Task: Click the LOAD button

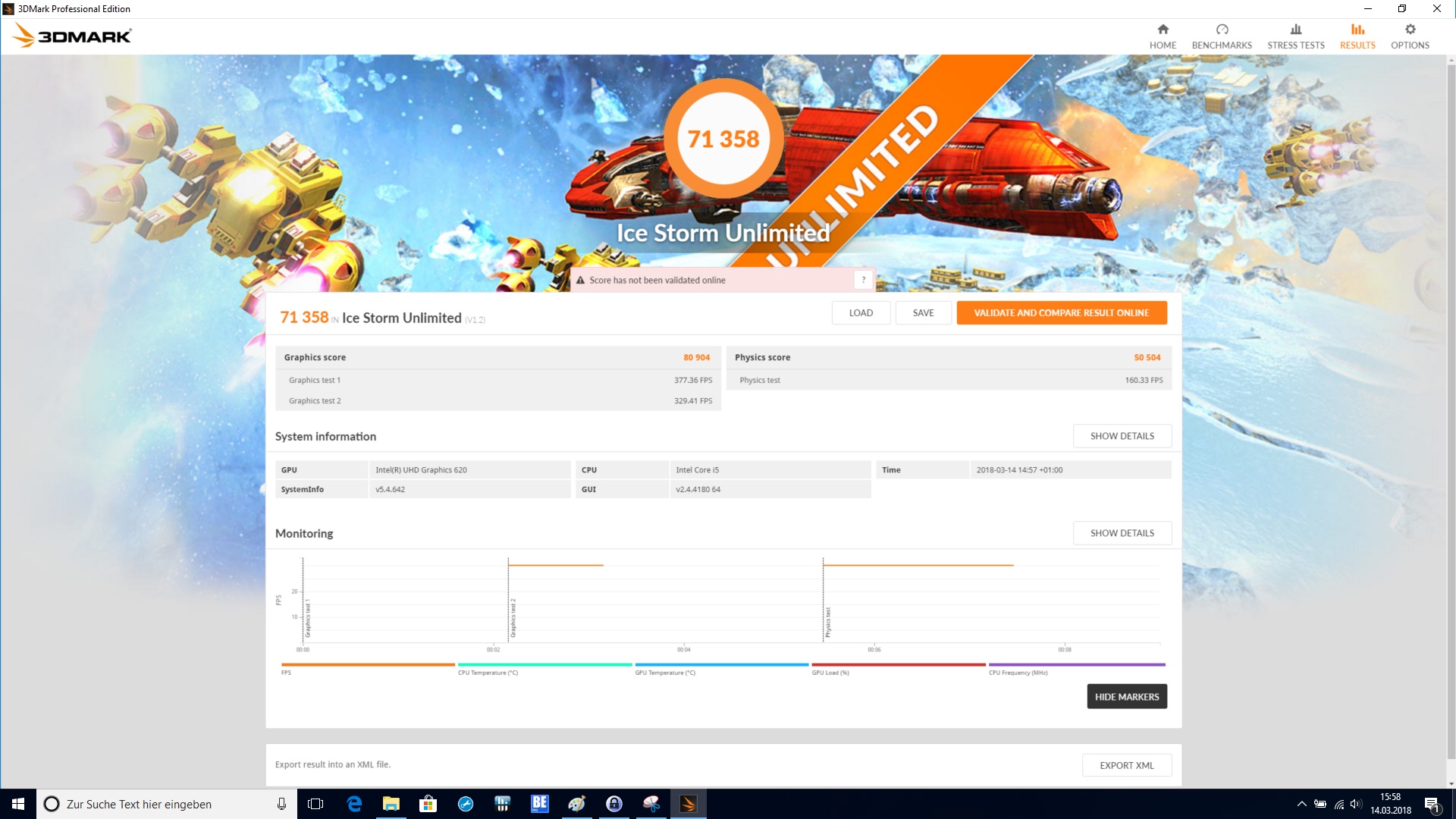Action: 861,312
